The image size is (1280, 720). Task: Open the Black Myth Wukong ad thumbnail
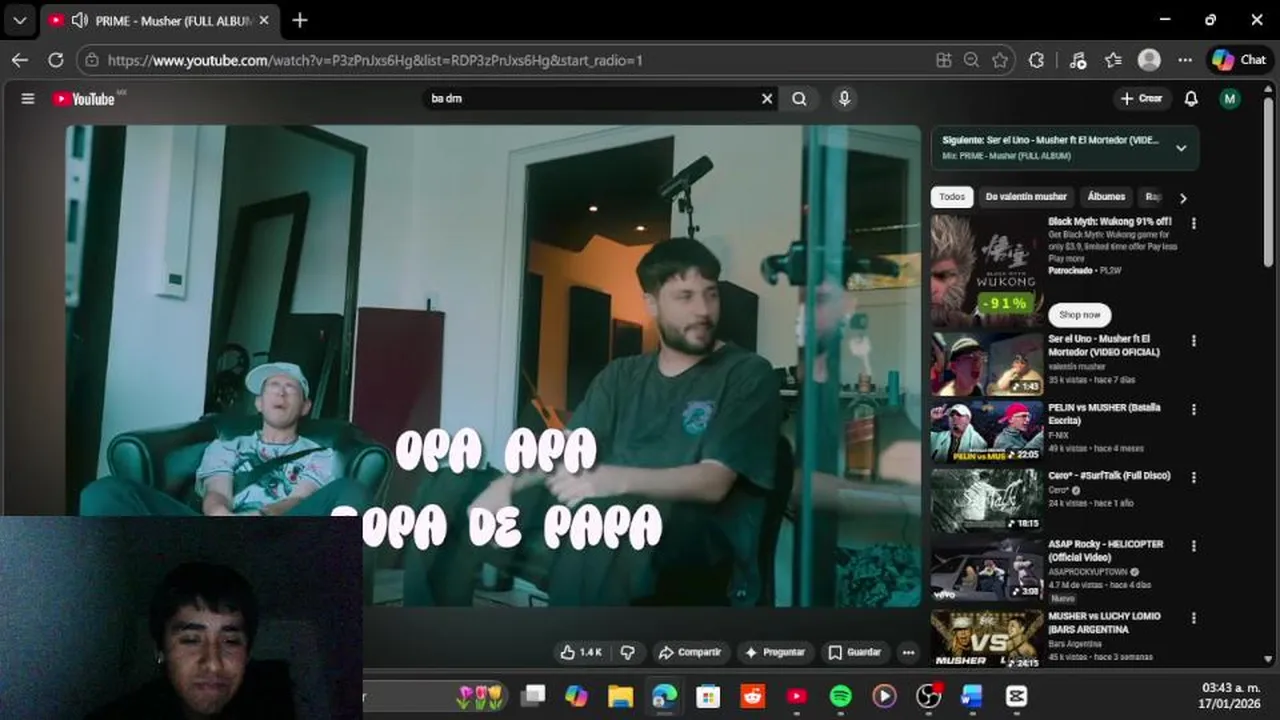tap(987, 271)
